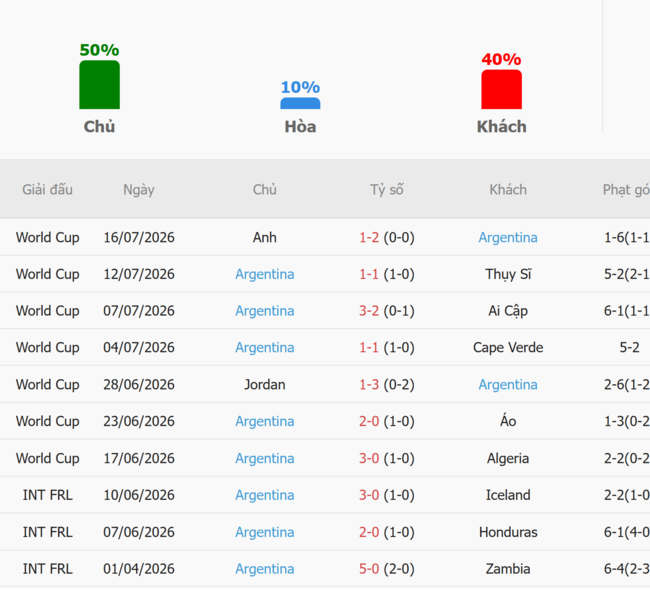Open Argentina link in 01/04/2026 friendly
Image resolution: width=650 pixels, height=608 pixels.
click(265, 569)
